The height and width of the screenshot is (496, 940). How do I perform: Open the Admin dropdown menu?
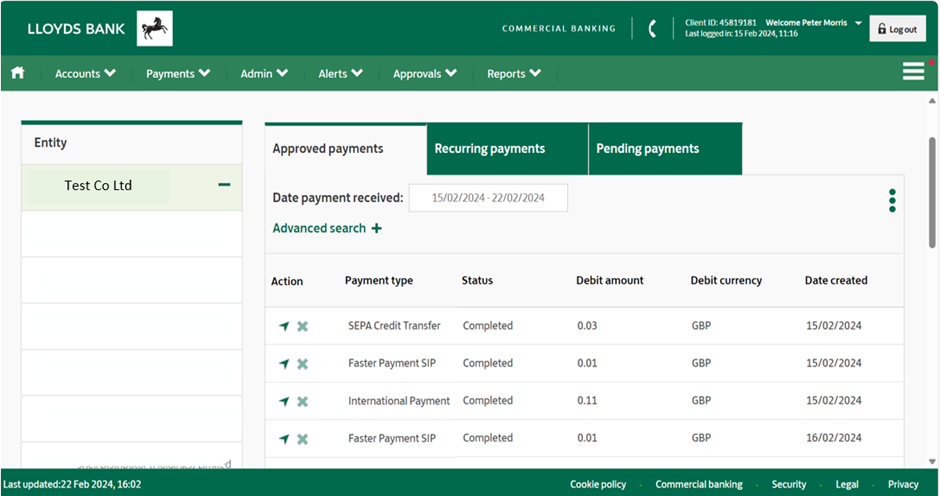click(264, 73)
